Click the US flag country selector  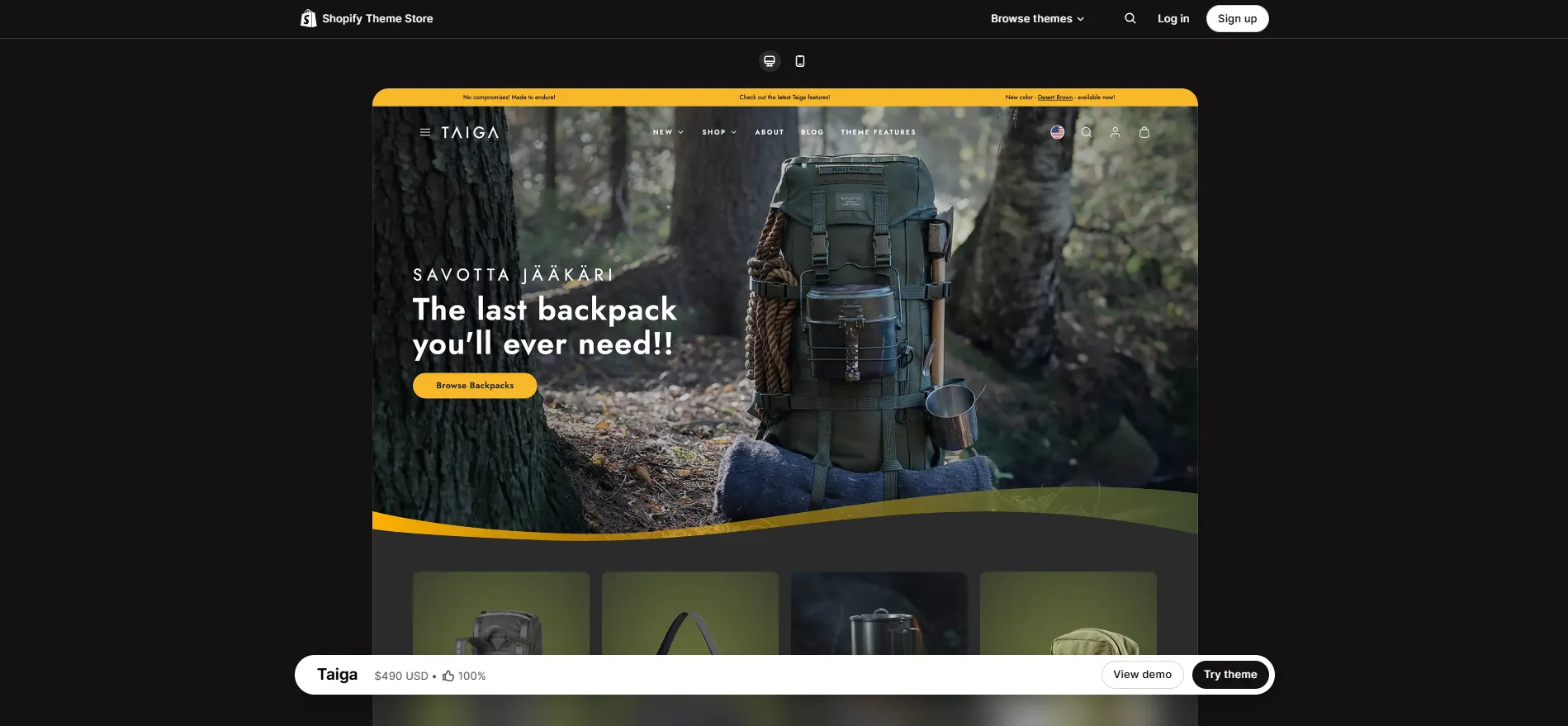point(1057,132)
